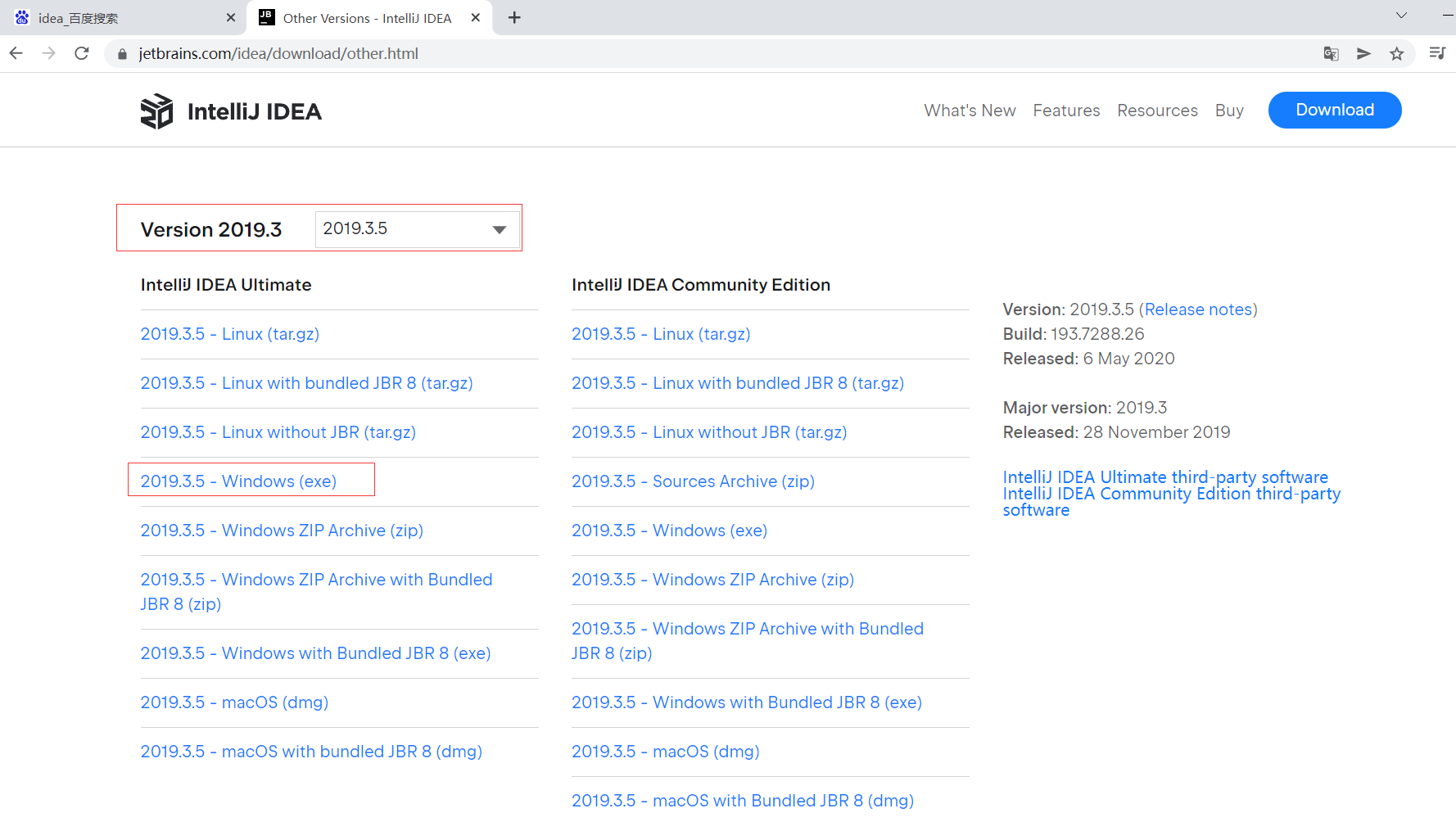Download Ultimate 2019.3.5 Windows (exe)
This screenshot has width=1456, height=831.
pos(238,481)
